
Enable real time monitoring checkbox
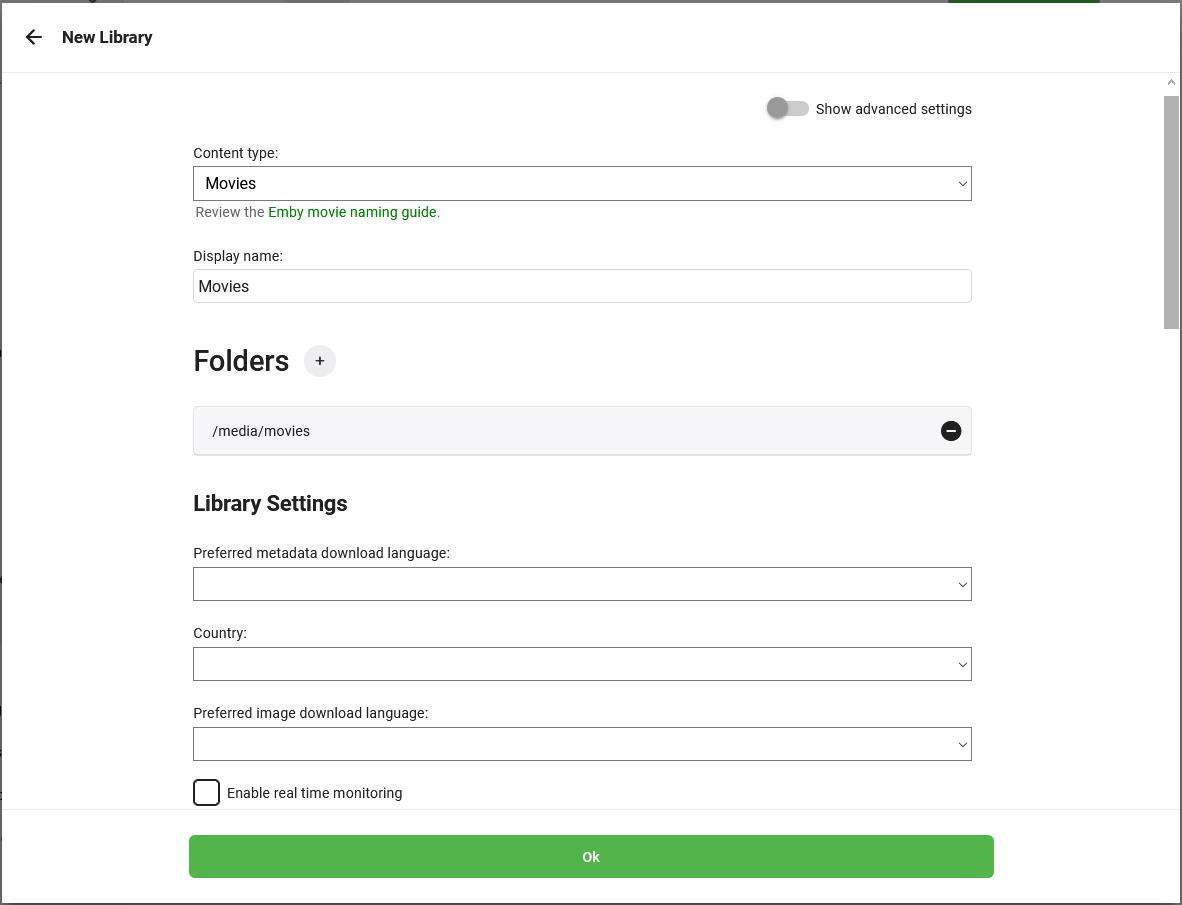coord(207,793)
